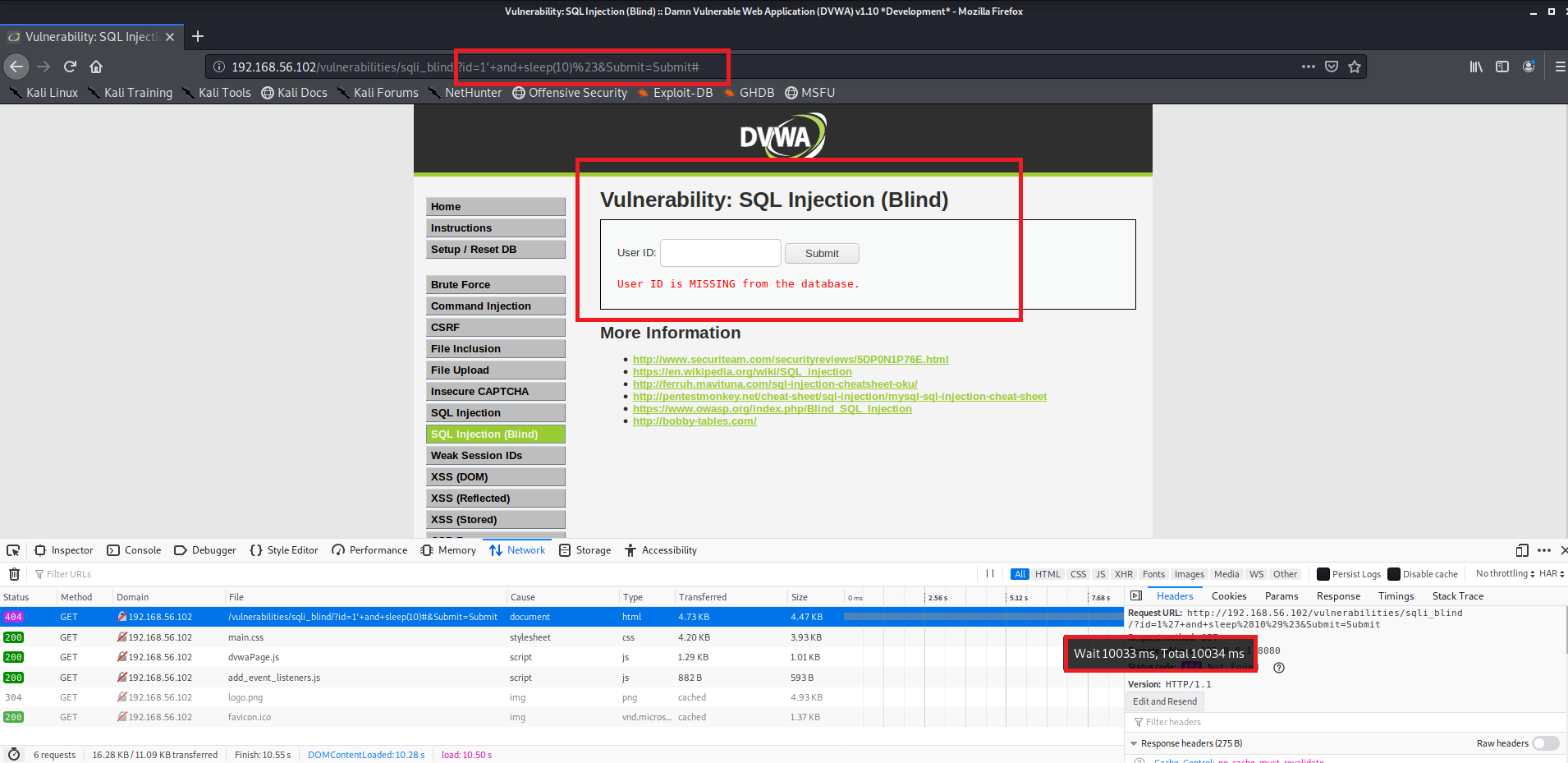Image resolution: width=1568 pixels, height=763 pixels.
Task: Toggle responsive design mode
Action: [x=1522, y=550]
